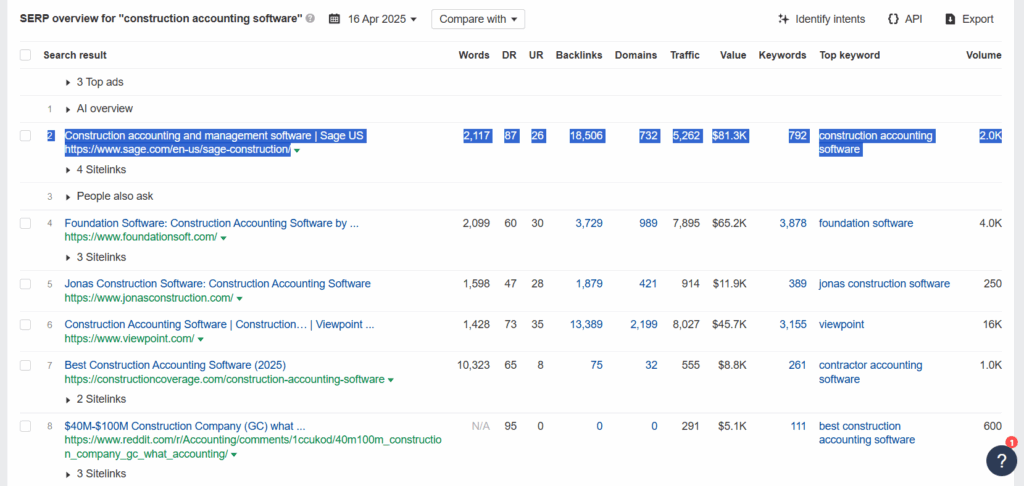
Task: Check the box for Jonas Construction Software result
Action: click(25, 284)
